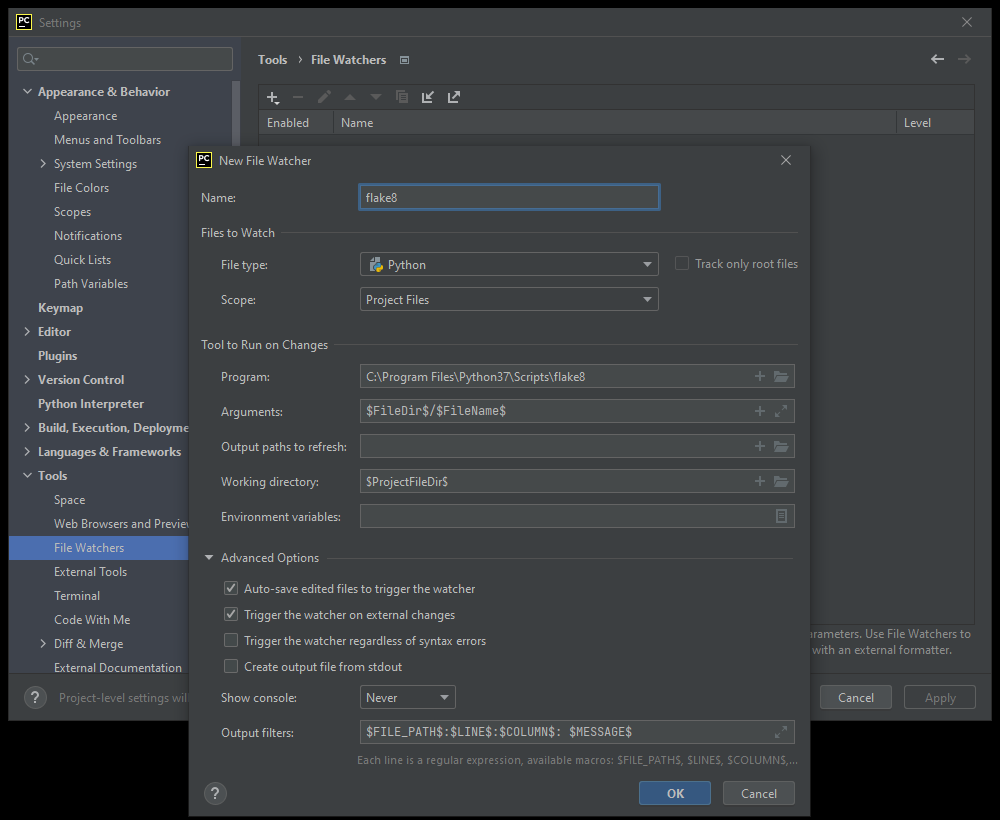Screen dimensions: 1000x820
Task: Check Track only root files
Action: 682,264
